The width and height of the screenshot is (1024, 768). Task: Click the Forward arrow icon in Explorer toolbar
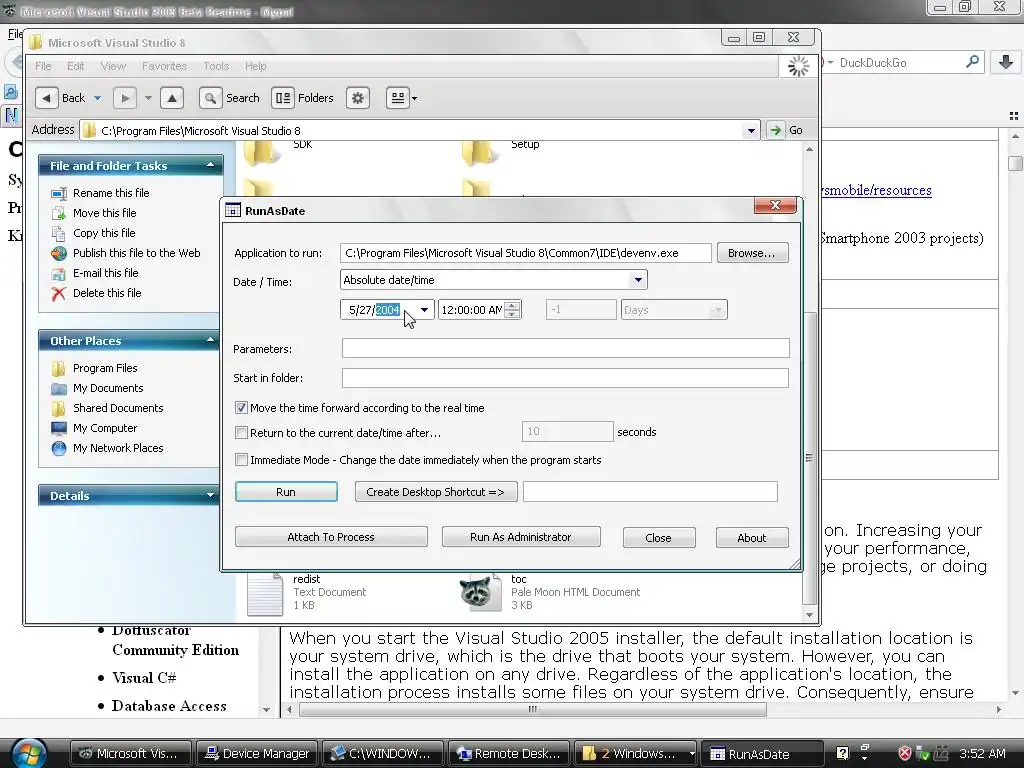point(125,98)
